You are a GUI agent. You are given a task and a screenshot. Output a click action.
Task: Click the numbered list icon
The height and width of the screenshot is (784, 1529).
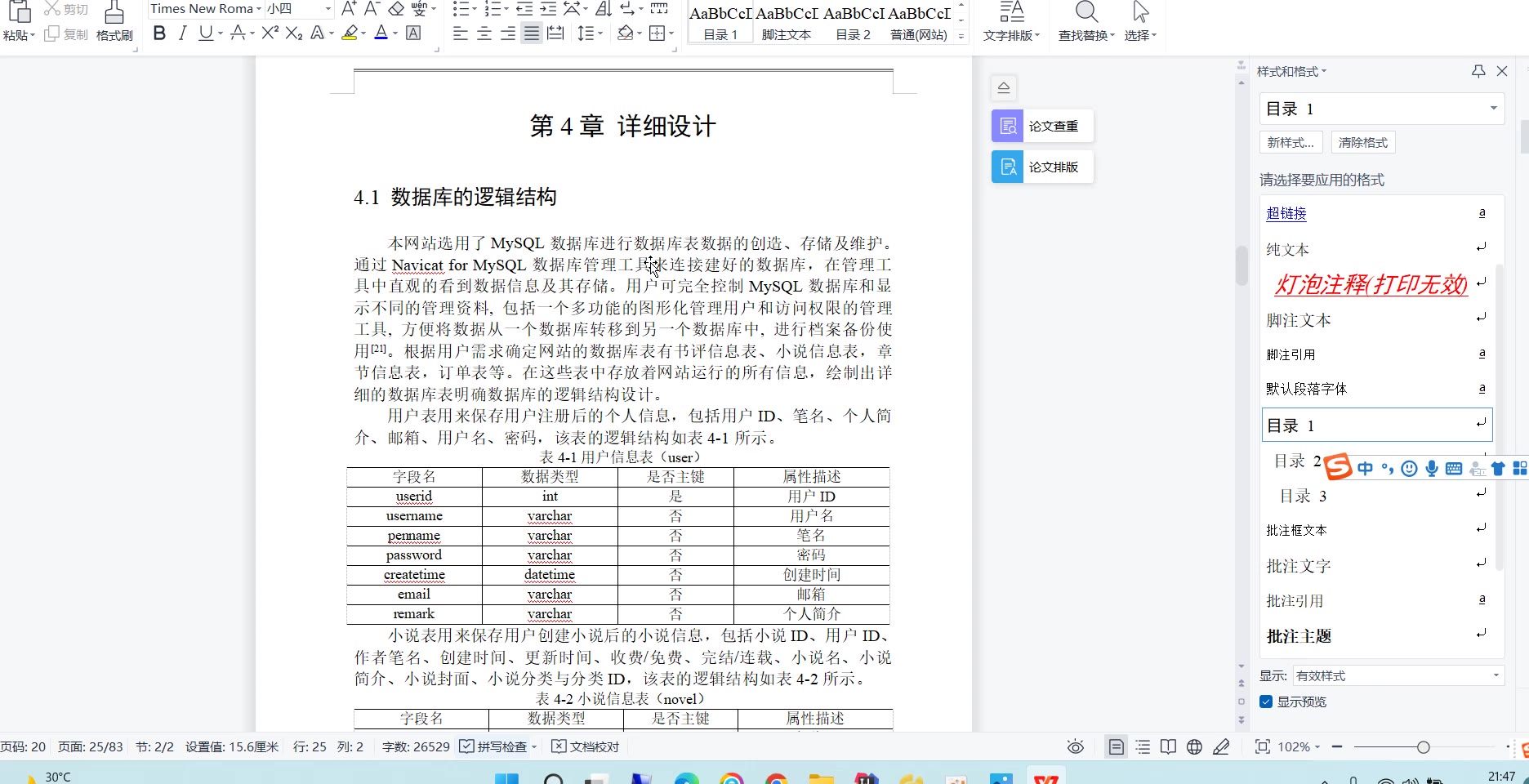[492, 9]
